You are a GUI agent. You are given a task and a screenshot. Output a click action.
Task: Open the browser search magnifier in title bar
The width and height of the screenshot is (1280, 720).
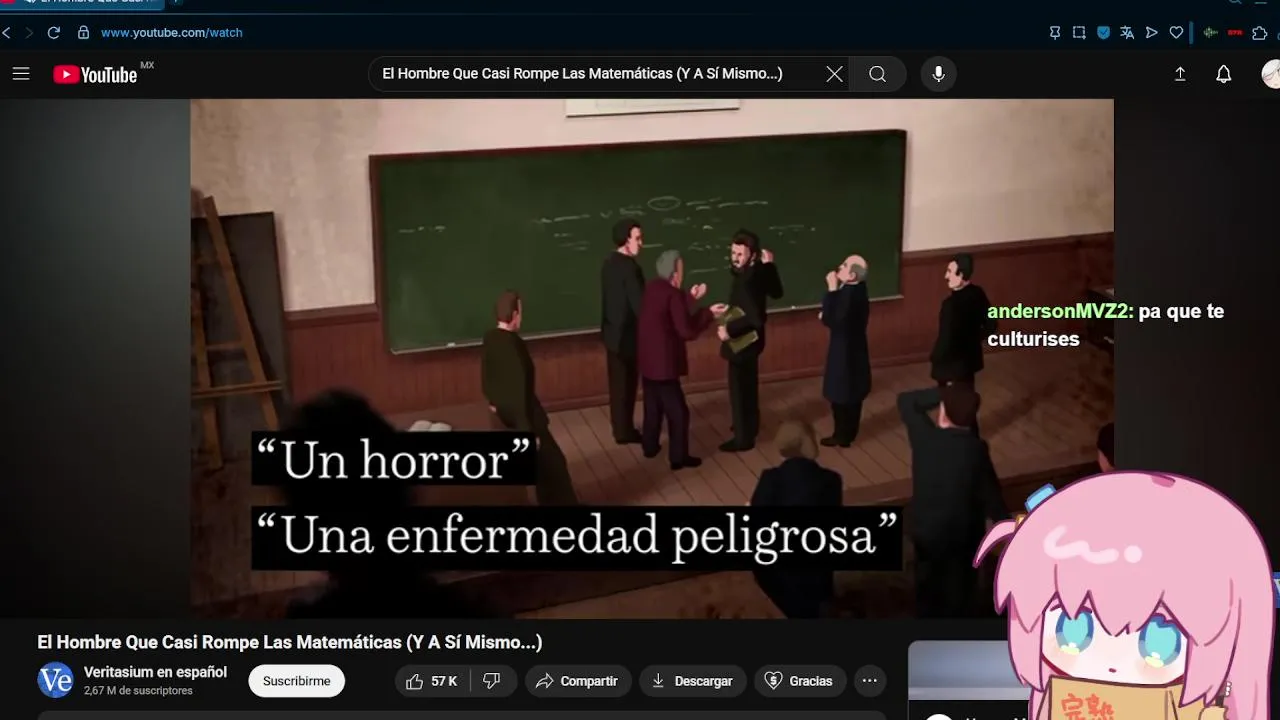tap(1235, 3)
